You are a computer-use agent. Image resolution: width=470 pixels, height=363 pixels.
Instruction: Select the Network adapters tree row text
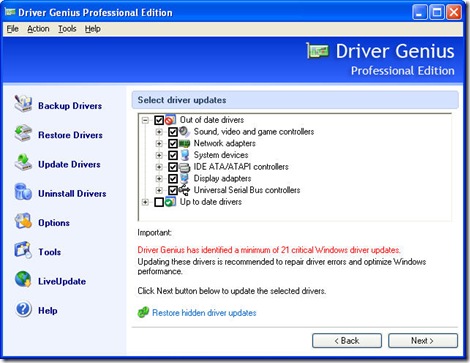[x=224, y=143]
